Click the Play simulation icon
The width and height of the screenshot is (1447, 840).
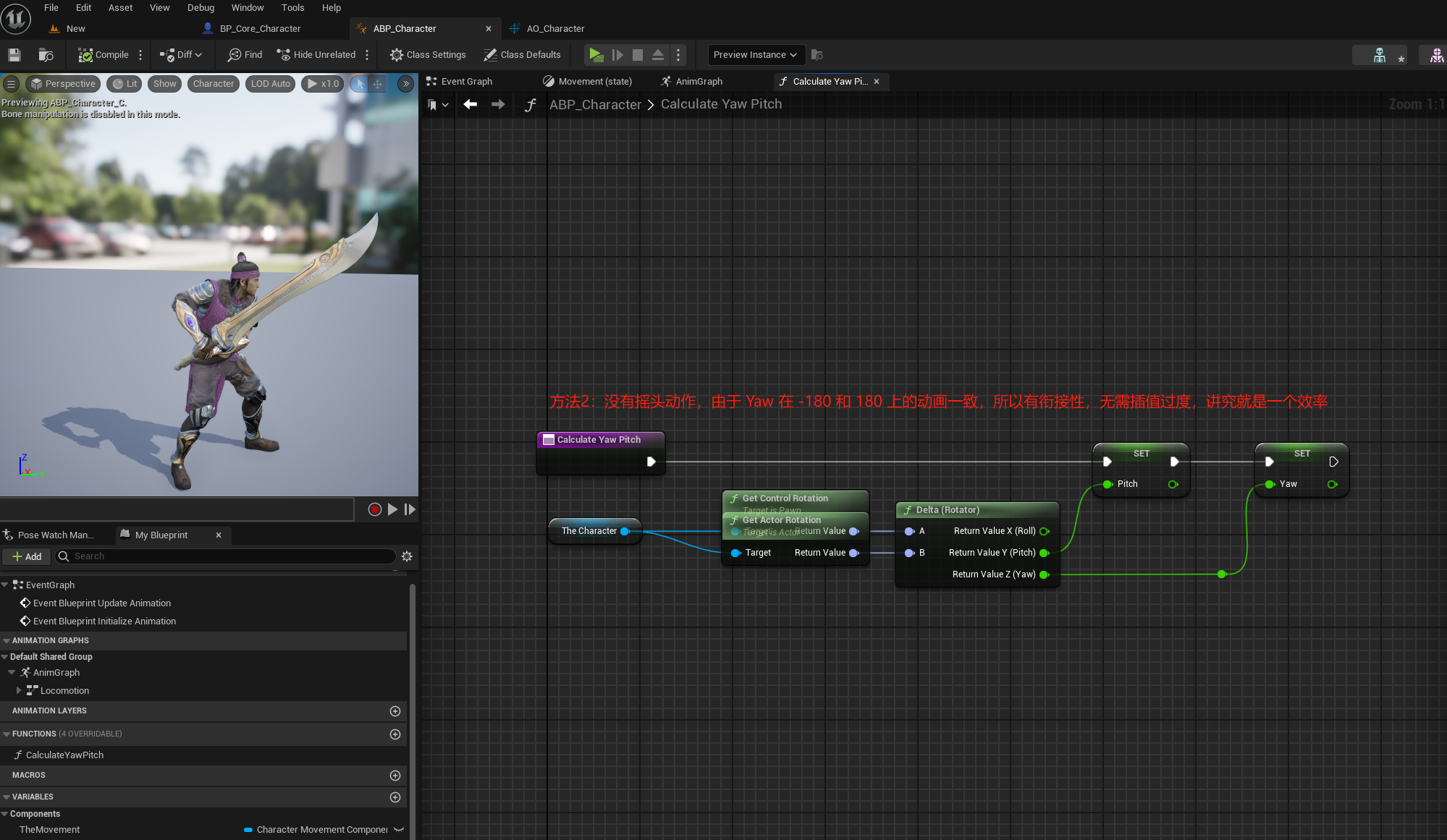[x=596, y=55]
